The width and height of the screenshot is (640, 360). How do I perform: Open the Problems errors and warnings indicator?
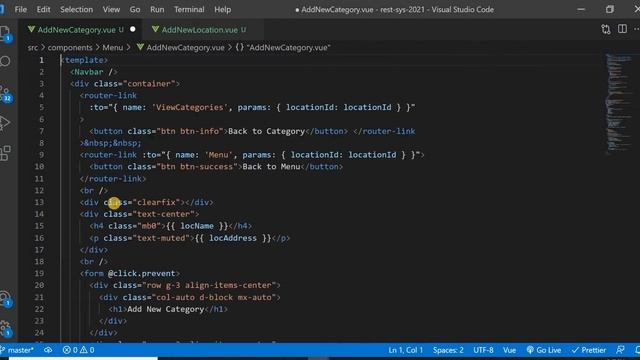[78, 350]
